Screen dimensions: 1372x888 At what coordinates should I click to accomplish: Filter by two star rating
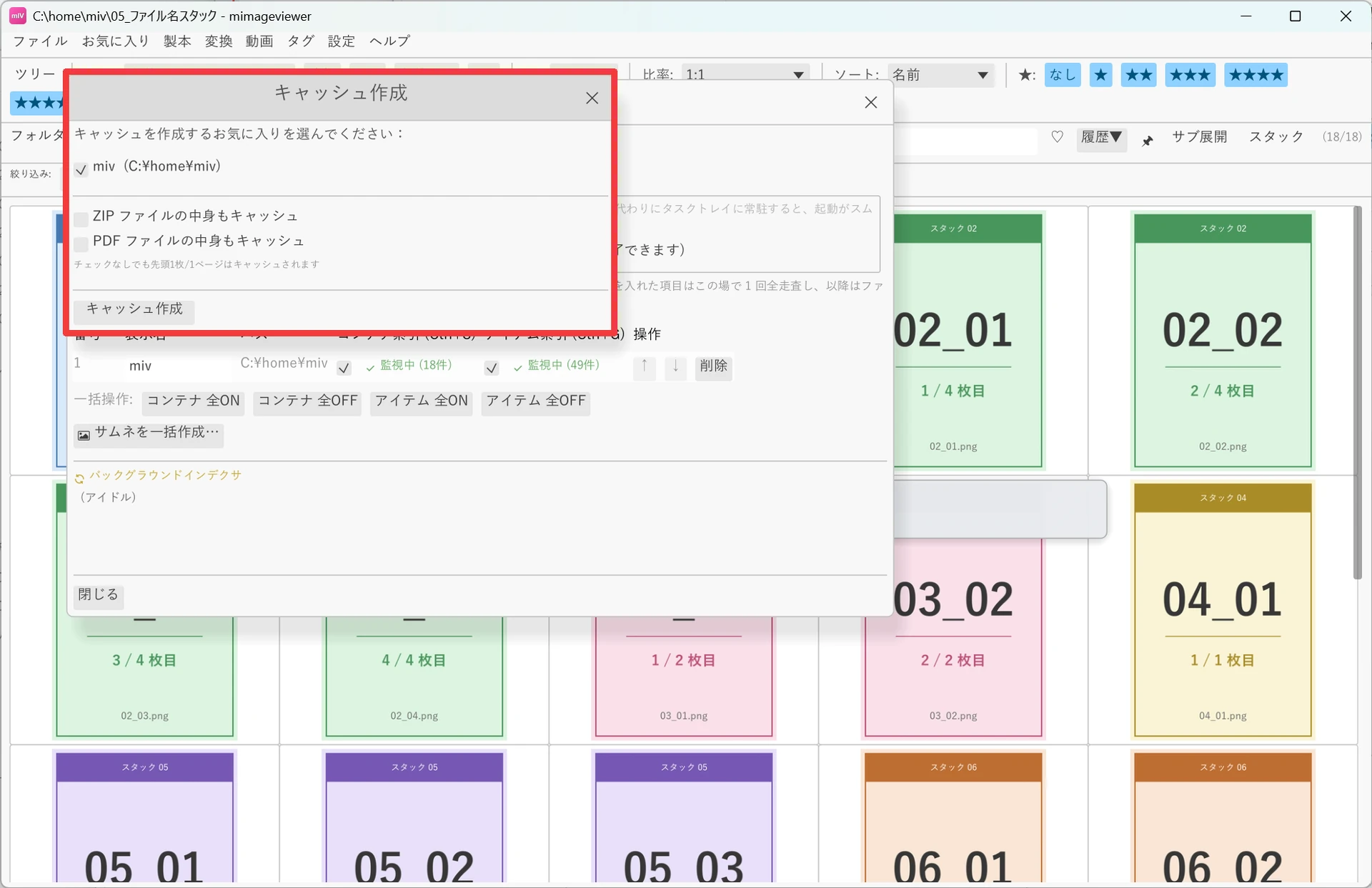point(1138,75)
